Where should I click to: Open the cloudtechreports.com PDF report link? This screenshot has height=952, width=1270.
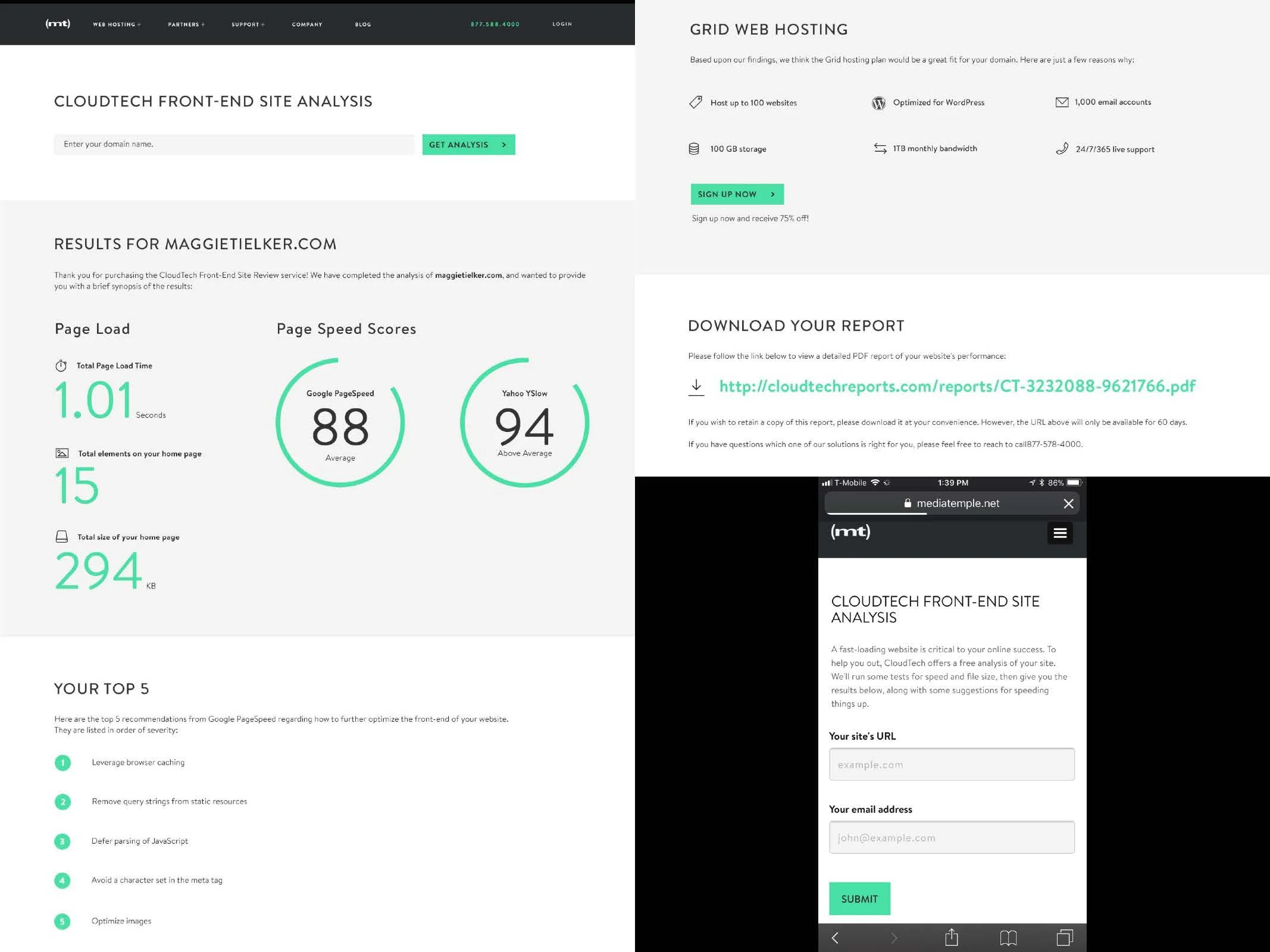(957, 387)
